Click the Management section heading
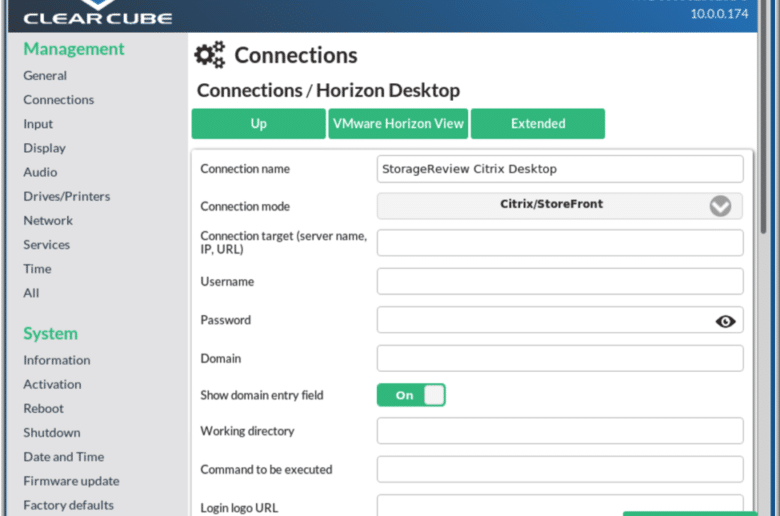 pyautogui.click(x=74, y=49)
